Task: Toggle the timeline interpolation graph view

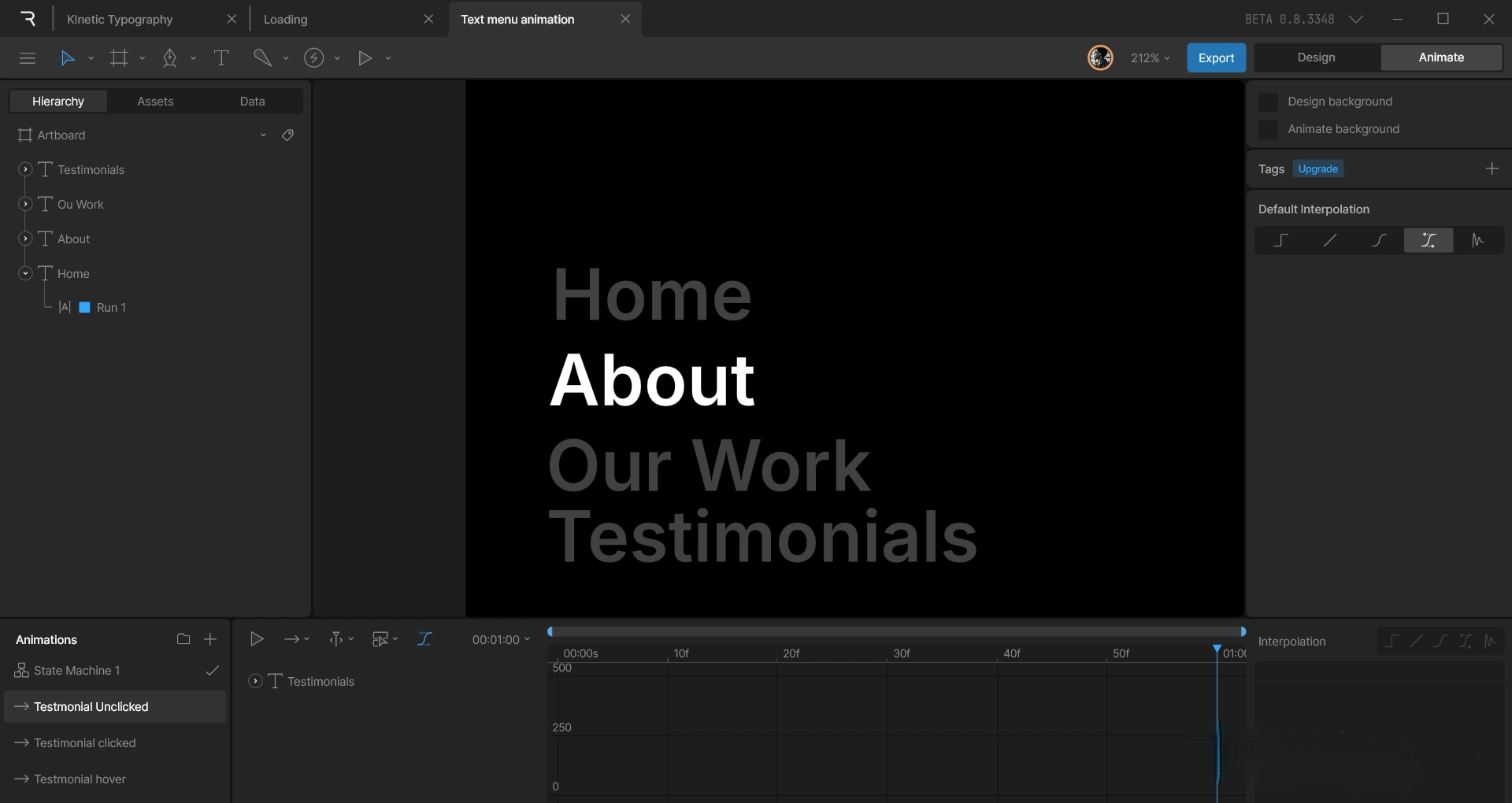Action: 424,638
